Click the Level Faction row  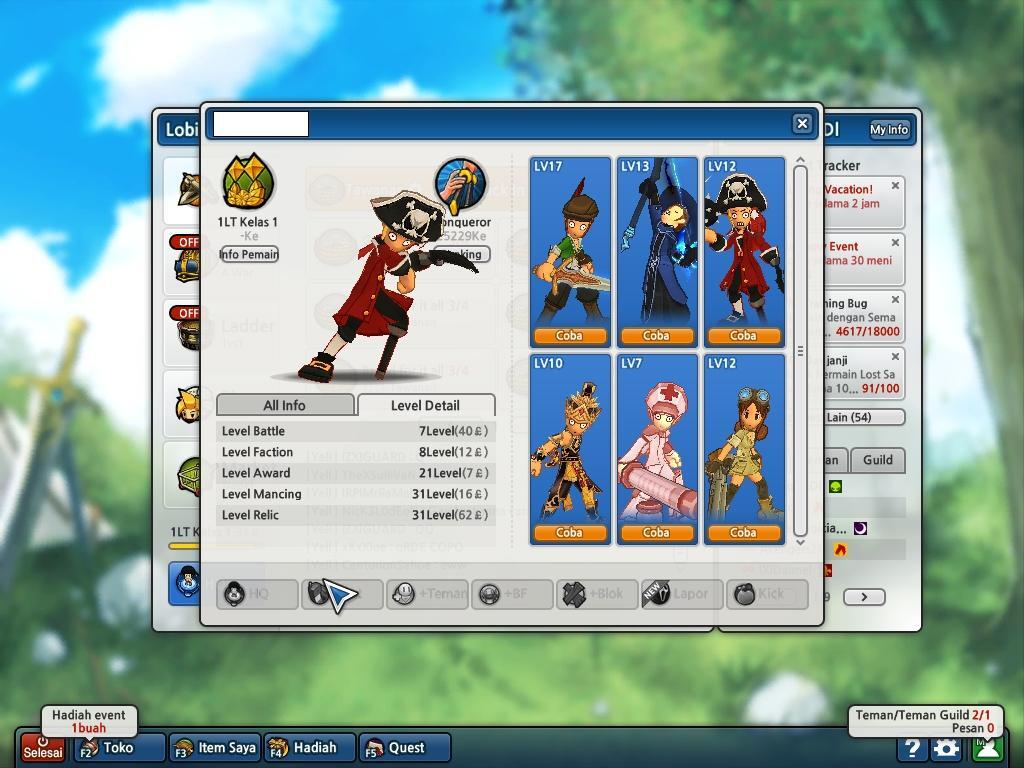coord(355,452)
